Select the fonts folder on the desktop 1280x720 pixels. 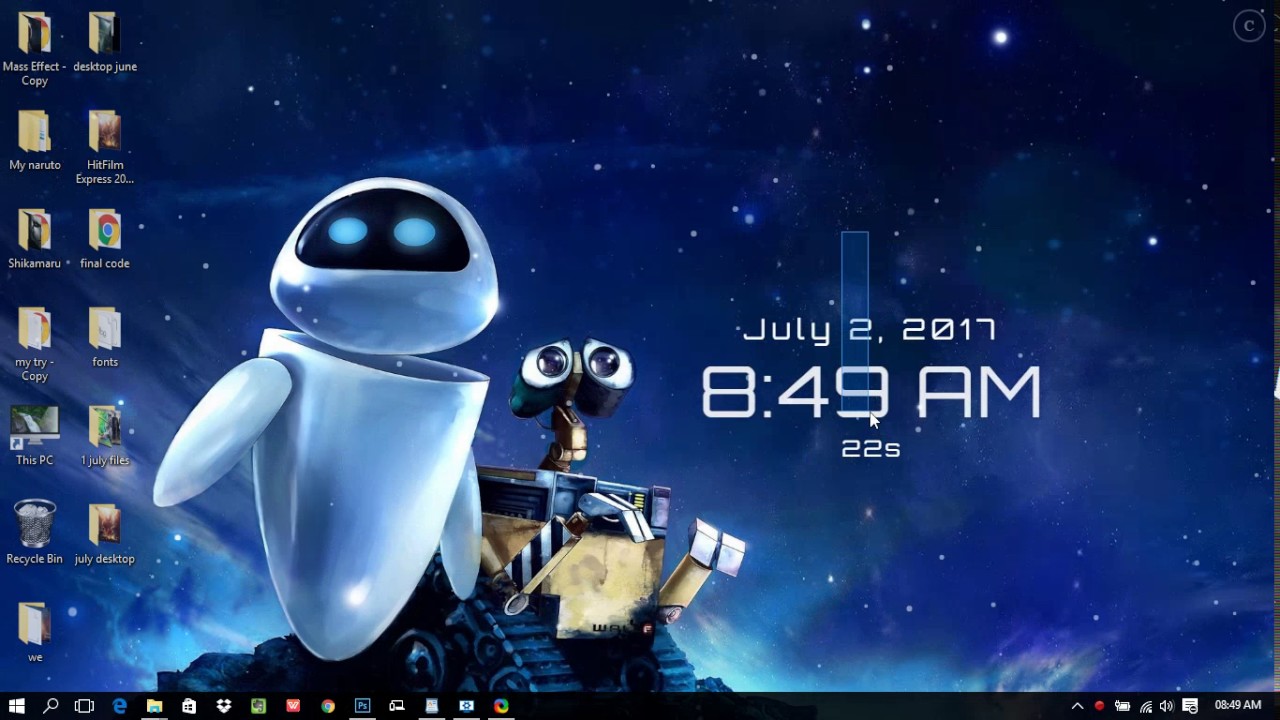(105, 338)
